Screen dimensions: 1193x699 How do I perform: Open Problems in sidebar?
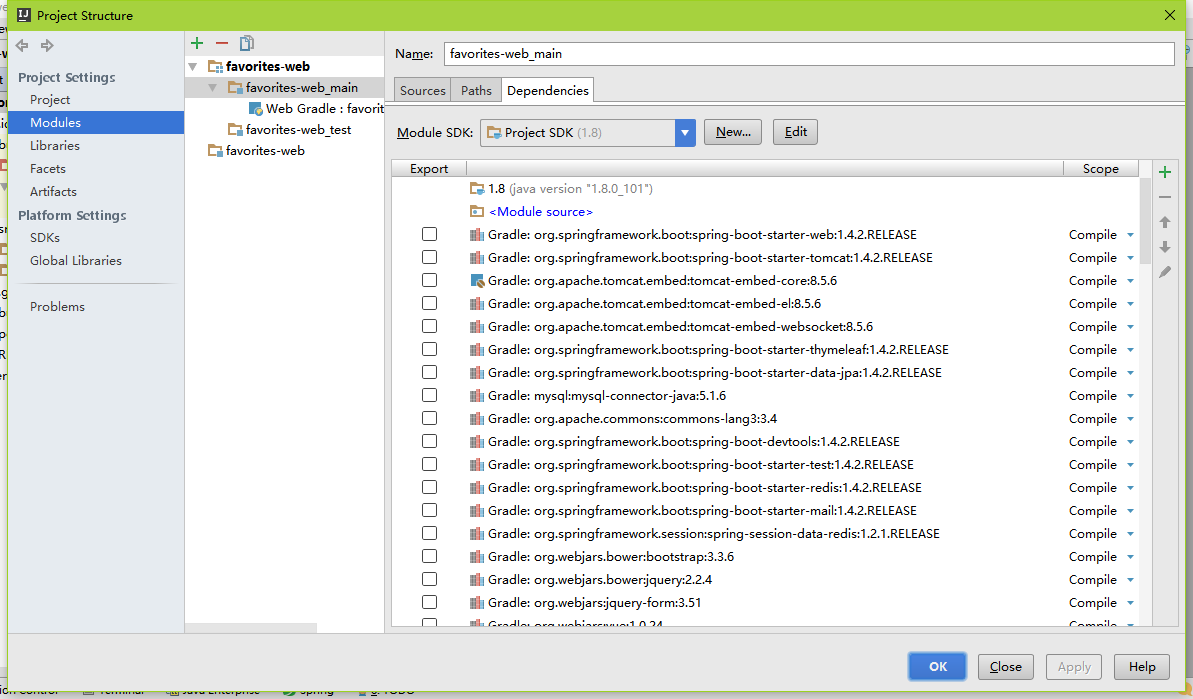pyautogui.click(x=57, y=307)
